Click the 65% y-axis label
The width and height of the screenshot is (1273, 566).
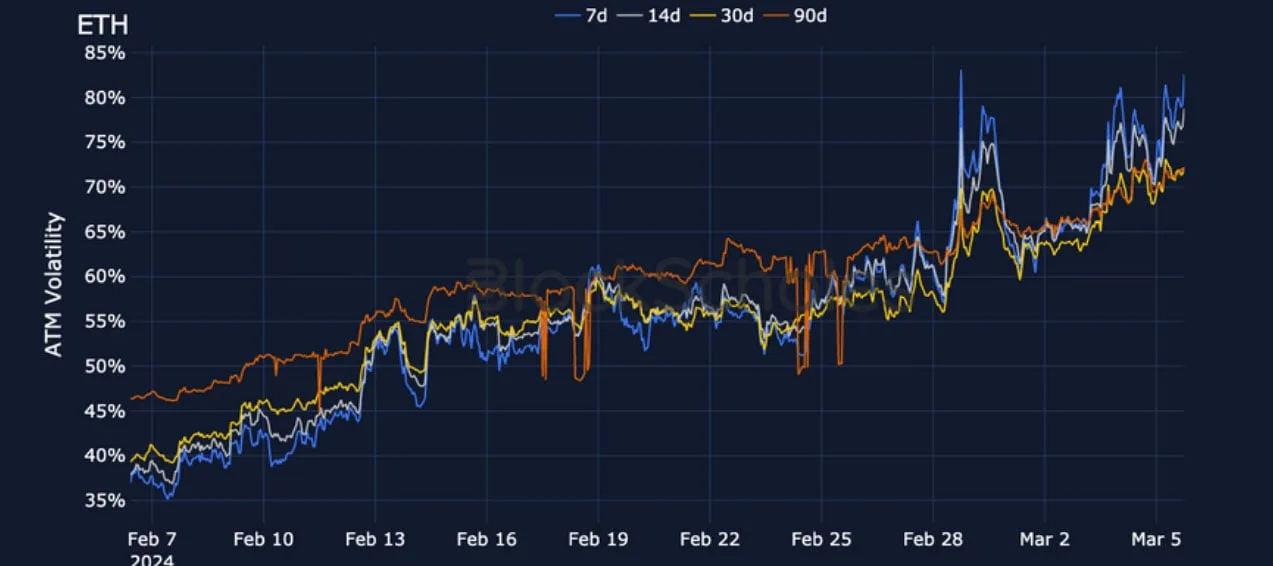point(104,232)
